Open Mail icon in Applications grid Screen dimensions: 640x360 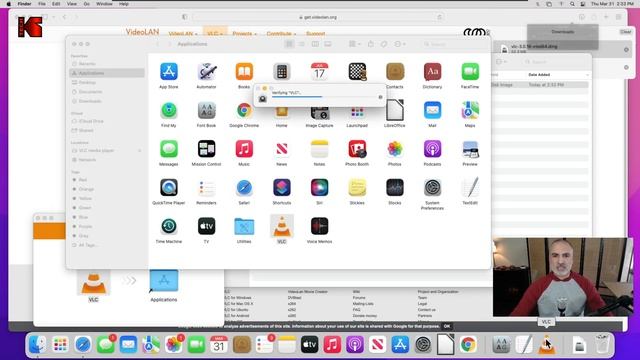tap(432, 110)
